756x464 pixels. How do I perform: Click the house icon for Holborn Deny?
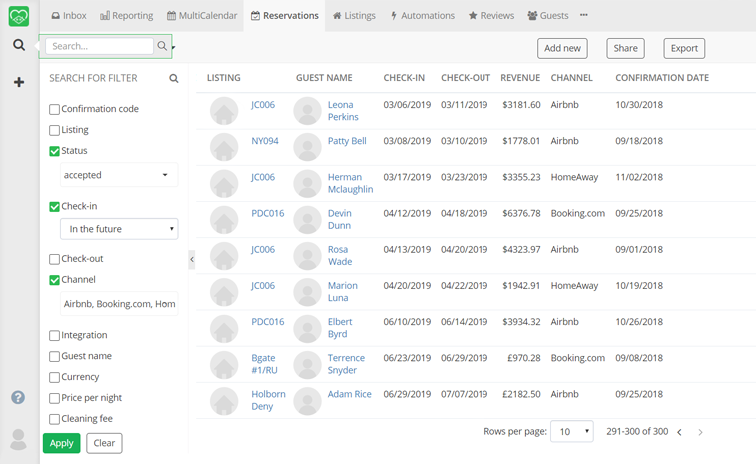[x=224, y=400]
